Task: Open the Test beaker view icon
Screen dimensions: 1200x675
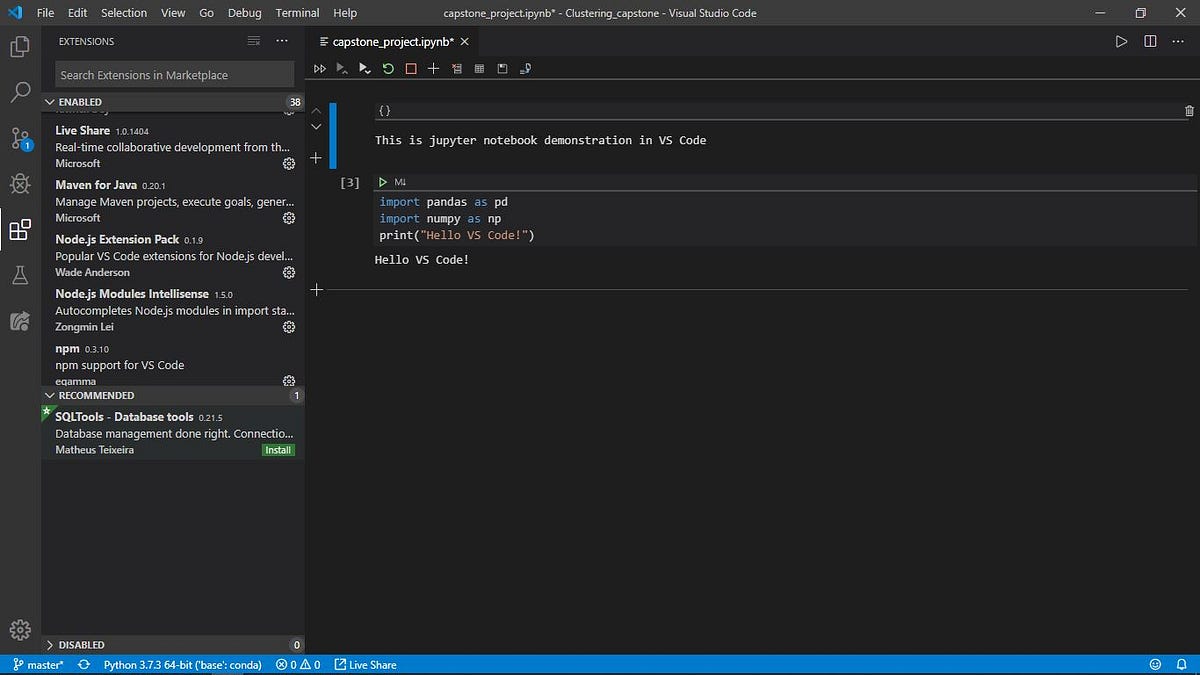Action: 20,276
